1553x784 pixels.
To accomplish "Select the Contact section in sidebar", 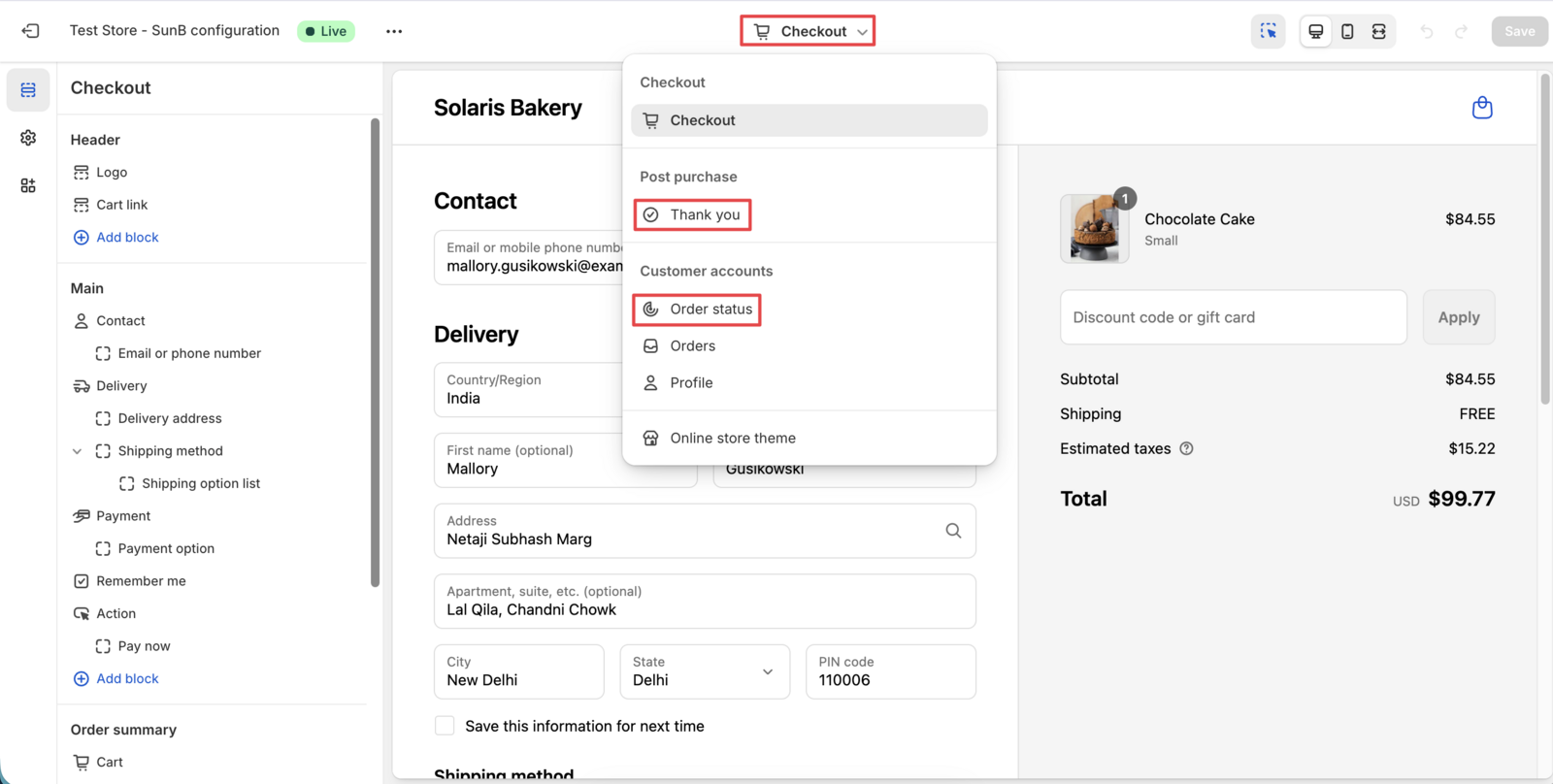I will point(120,320).
